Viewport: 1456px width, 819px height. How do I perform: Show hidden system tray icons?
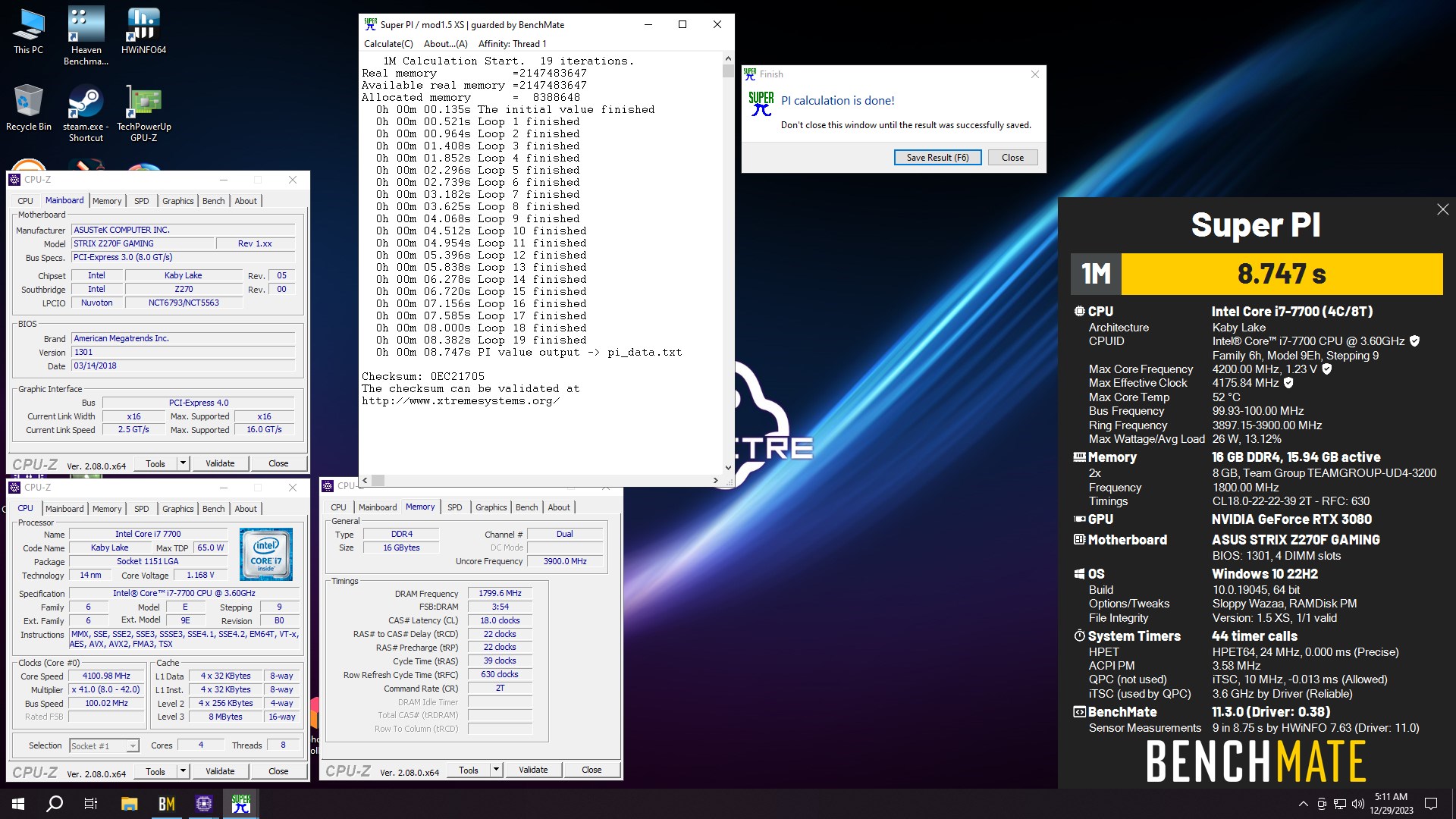(x=1303, y=804)
